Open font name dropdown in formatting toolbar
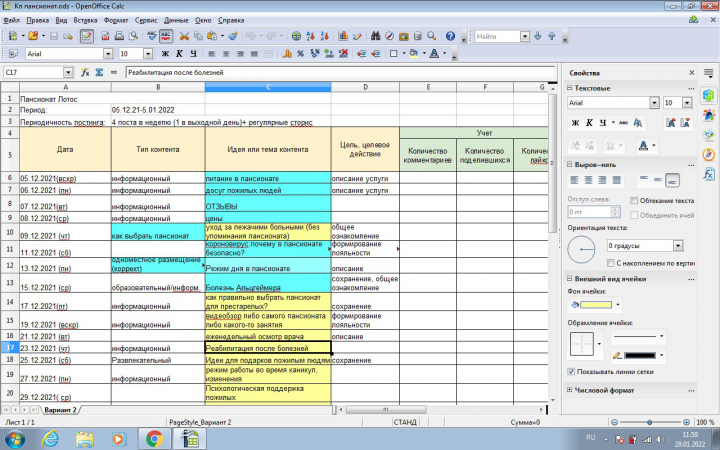The height and width of the screenshot is (450, 720). 108,54
